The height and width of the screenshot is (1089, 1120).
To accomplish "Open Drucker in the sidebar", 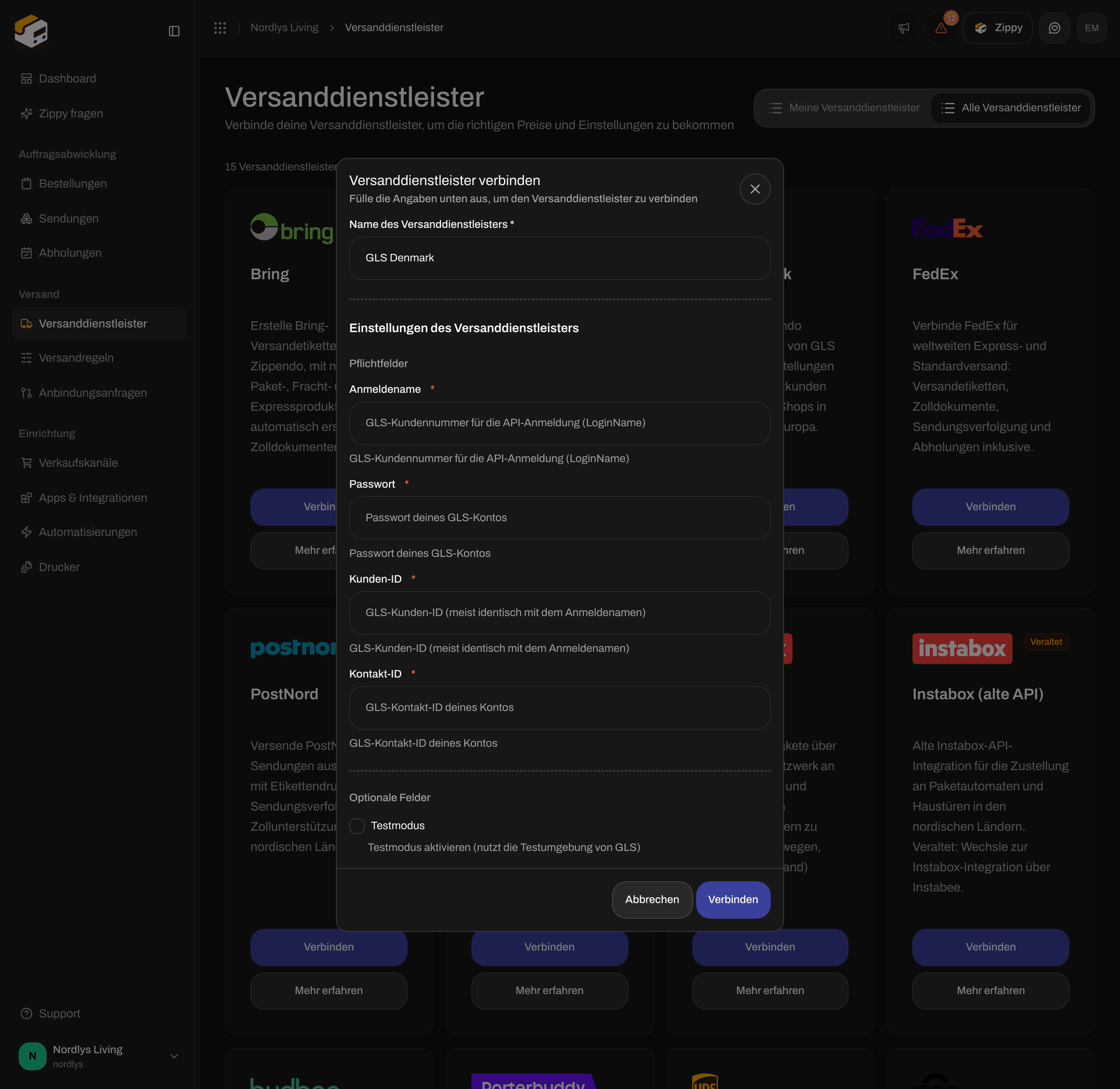I will pyautogui.click(x=100, y=567).
